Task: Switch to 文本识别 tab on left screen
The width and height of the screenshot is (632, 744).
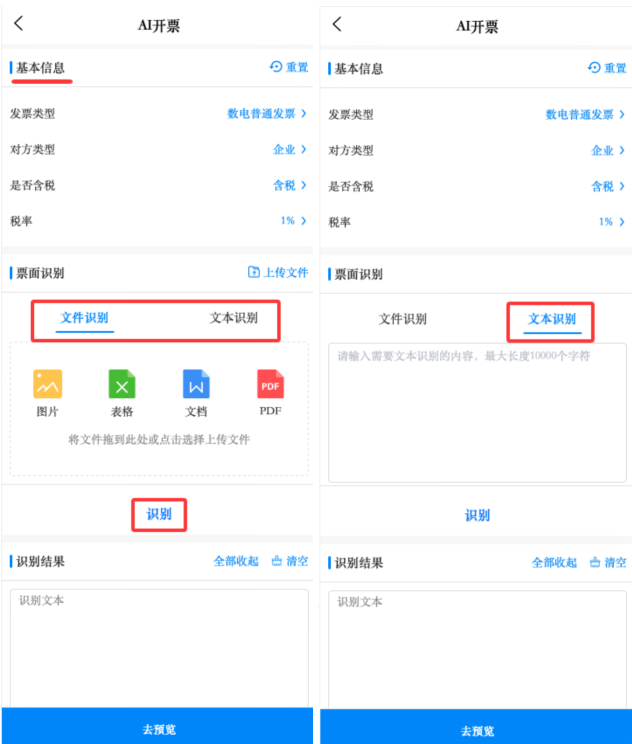Action: coord(233,318)
